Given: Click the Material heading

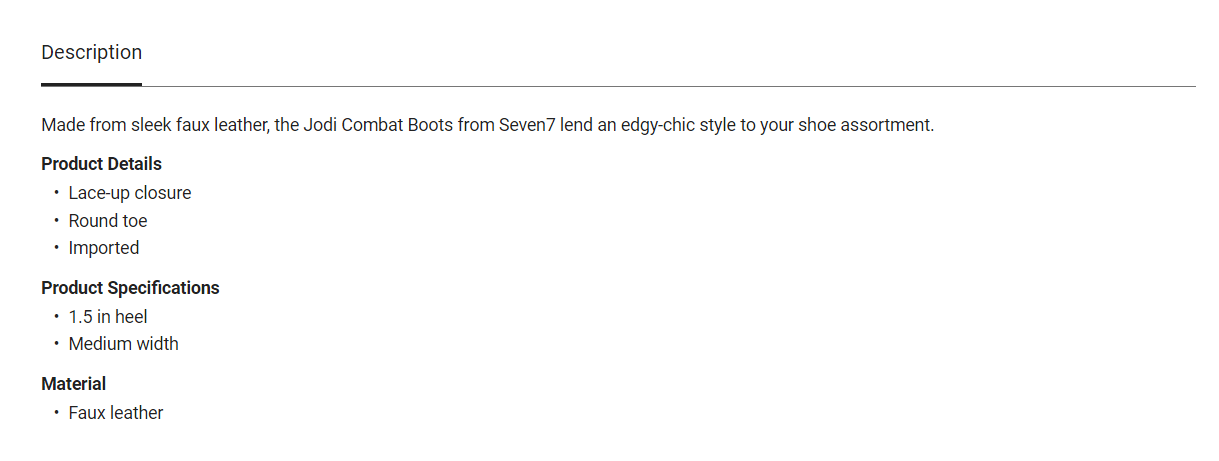Looking at the screenshot, I should click(x=73, y=384).
